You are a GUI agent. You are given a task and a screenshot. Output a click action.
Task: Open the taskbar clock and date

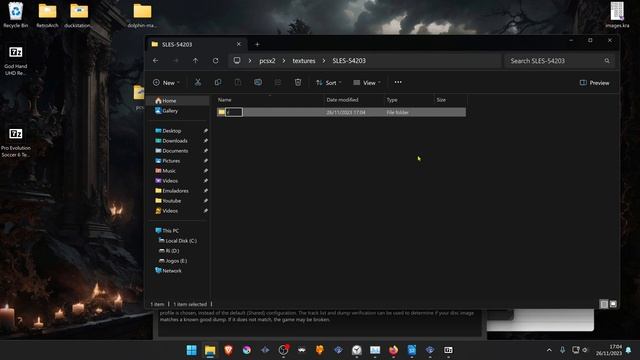(609, 350)
